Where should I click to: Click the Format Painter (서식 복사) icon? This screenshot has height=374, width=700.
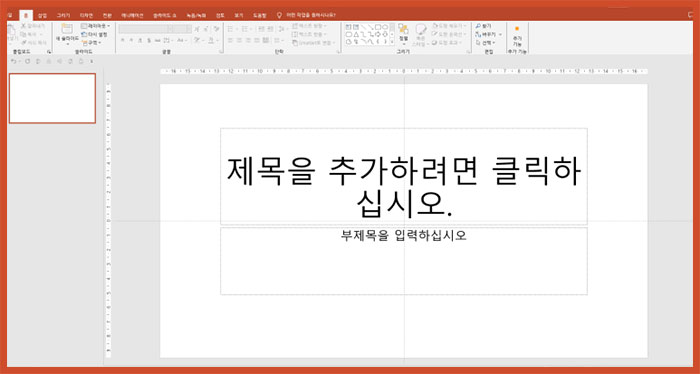pyautogui.click(x=23, y=43)
